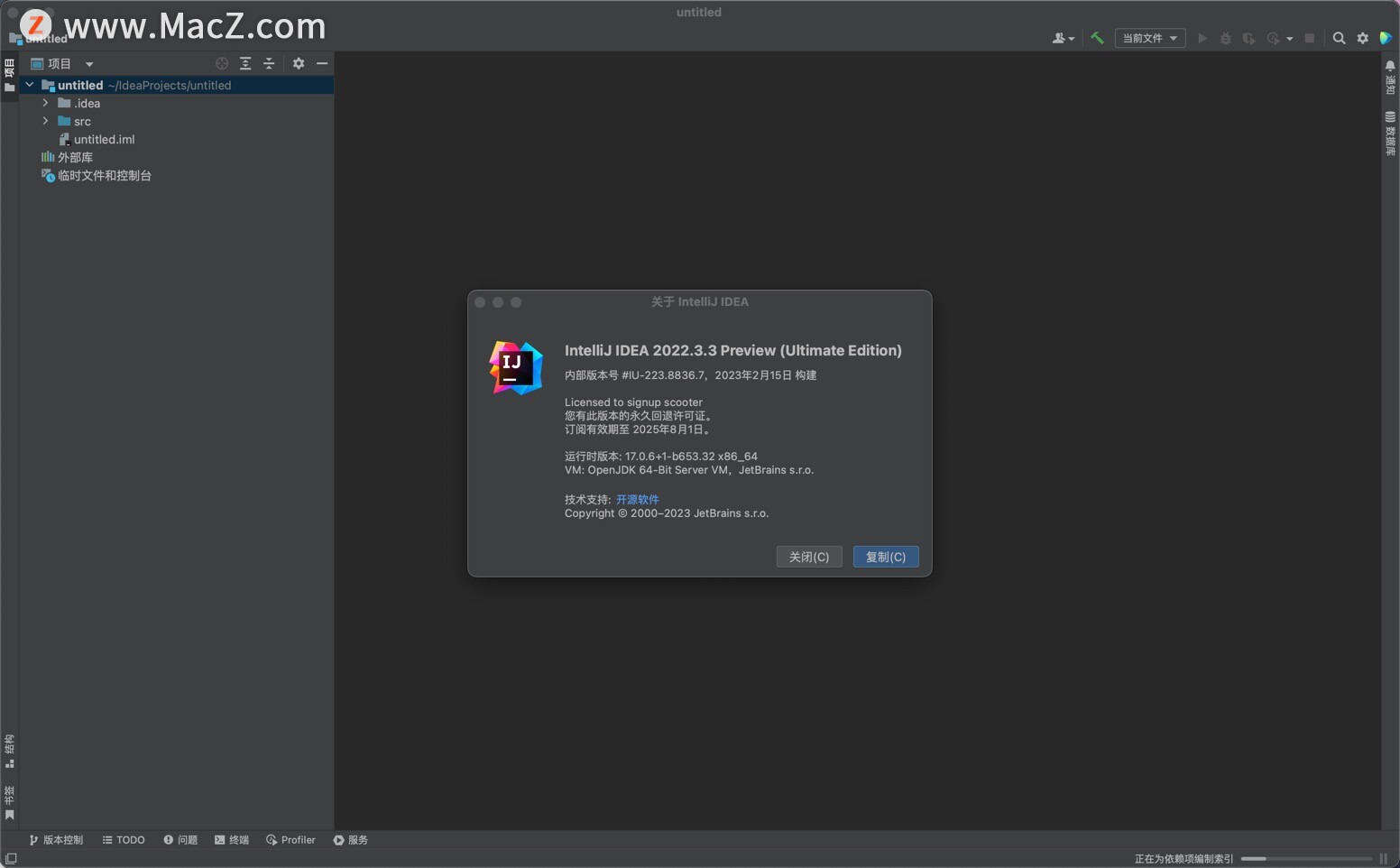The height and width of the screenshot is (868, 1400).
Task: Select the src folder row
Action: [177, 121]
